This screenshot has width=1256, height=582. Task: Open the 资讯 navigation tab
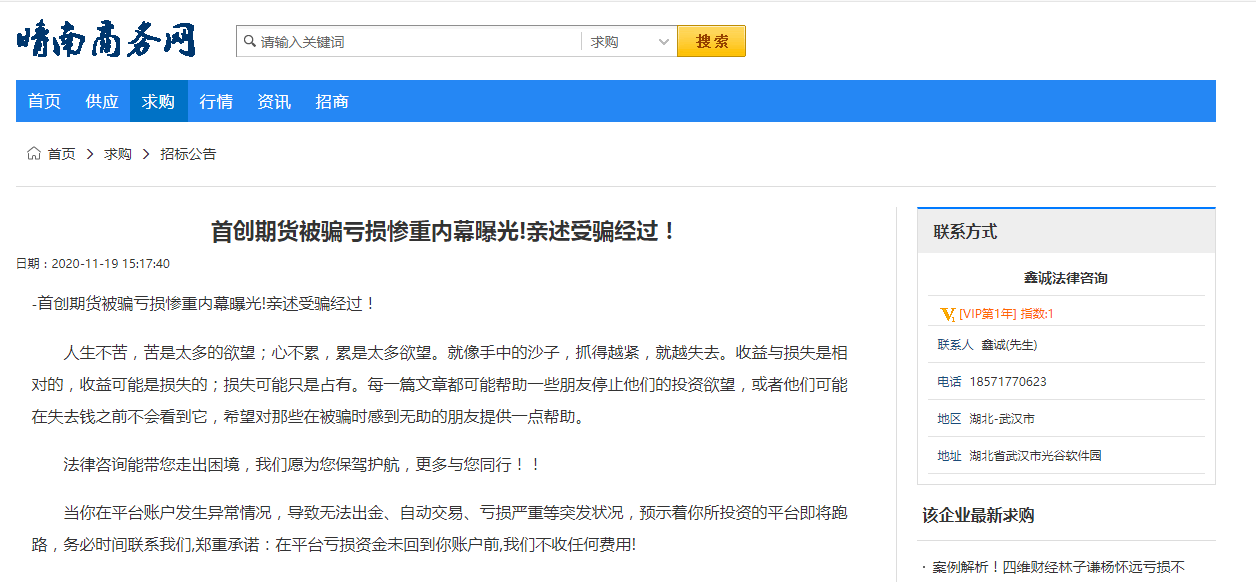click(x=274, y=101)
